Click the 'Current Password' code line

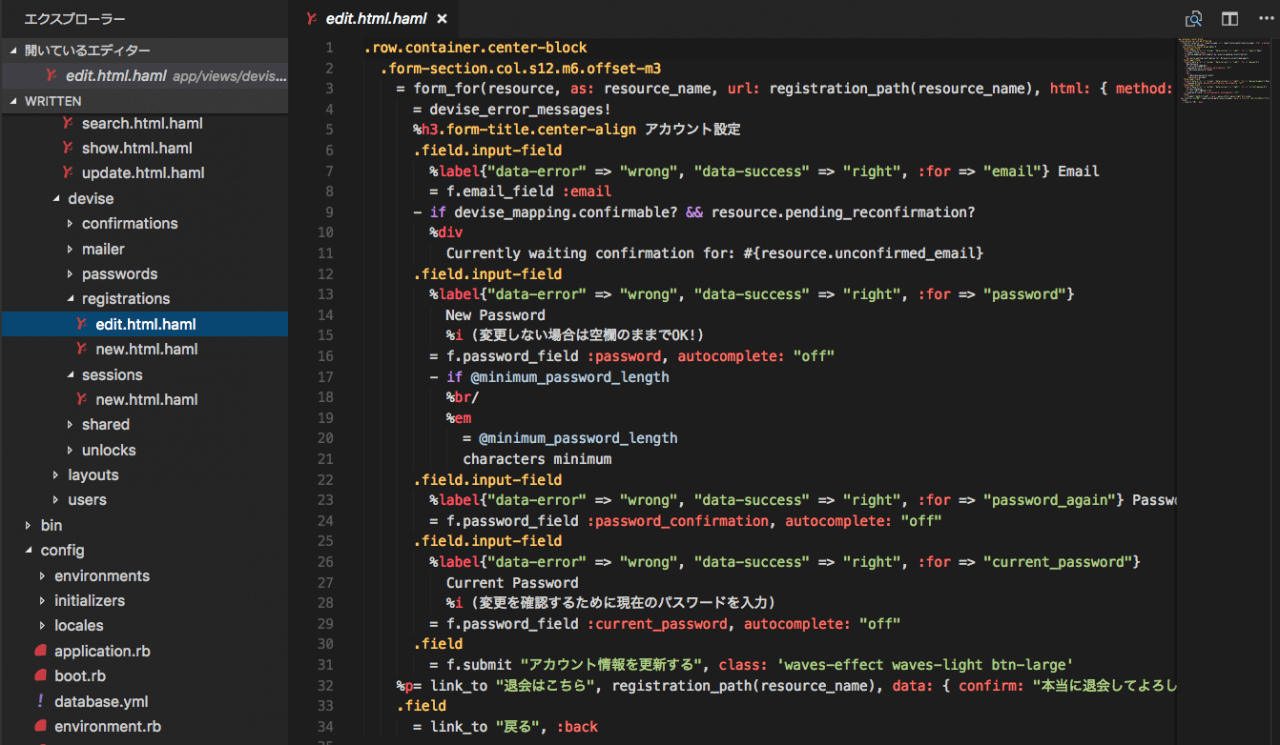[512, 582]
